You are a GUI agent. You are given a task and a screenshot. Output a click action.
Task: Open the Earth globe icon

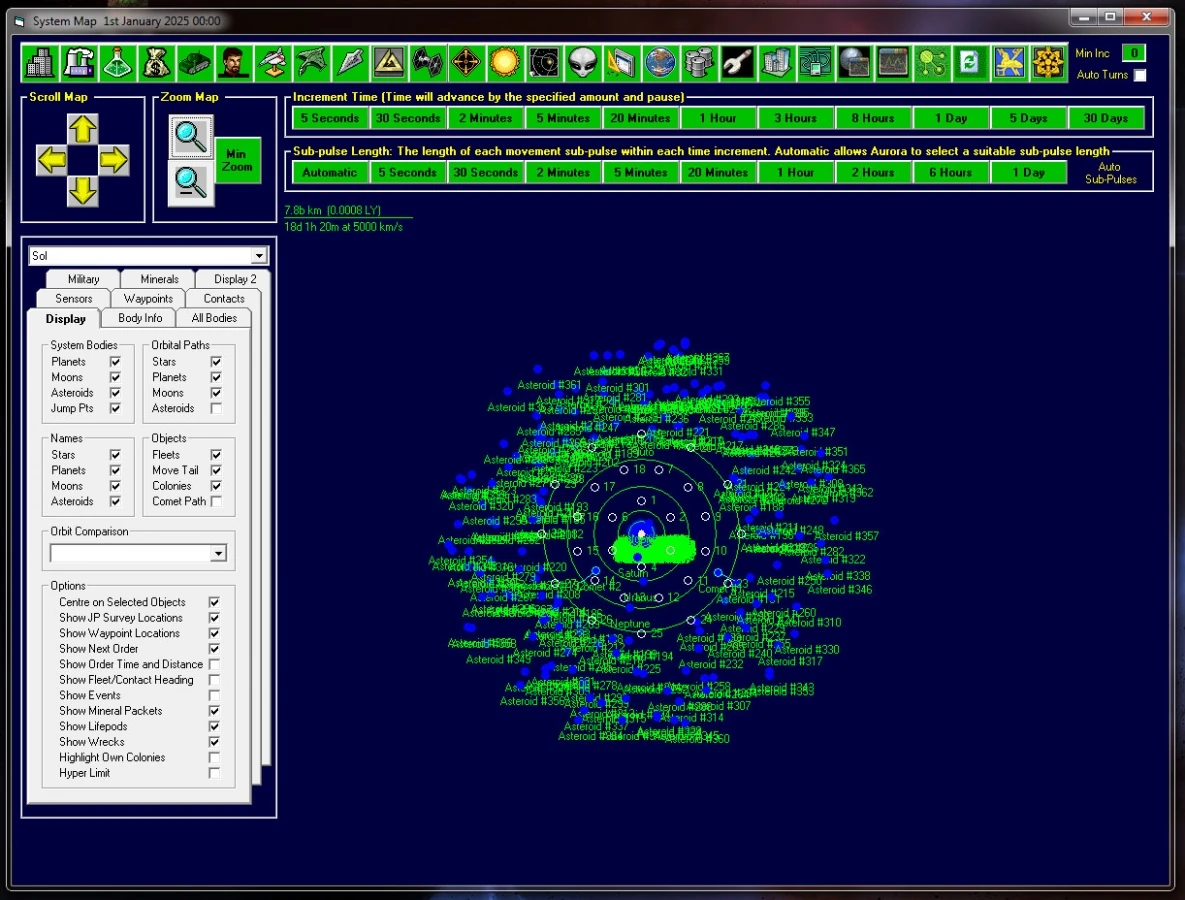tap(661, 63)
